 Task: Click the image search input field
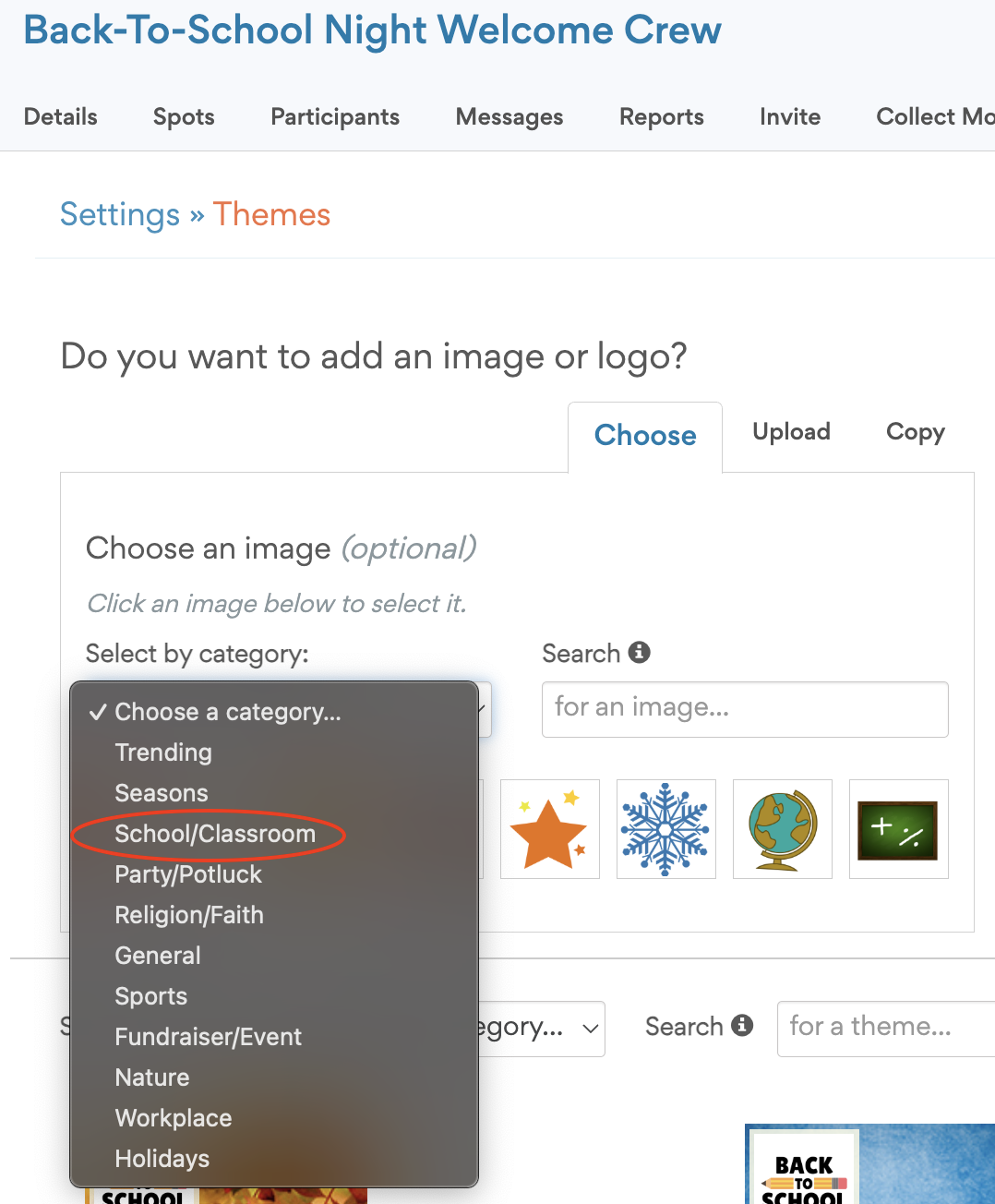tap(744, 709)
